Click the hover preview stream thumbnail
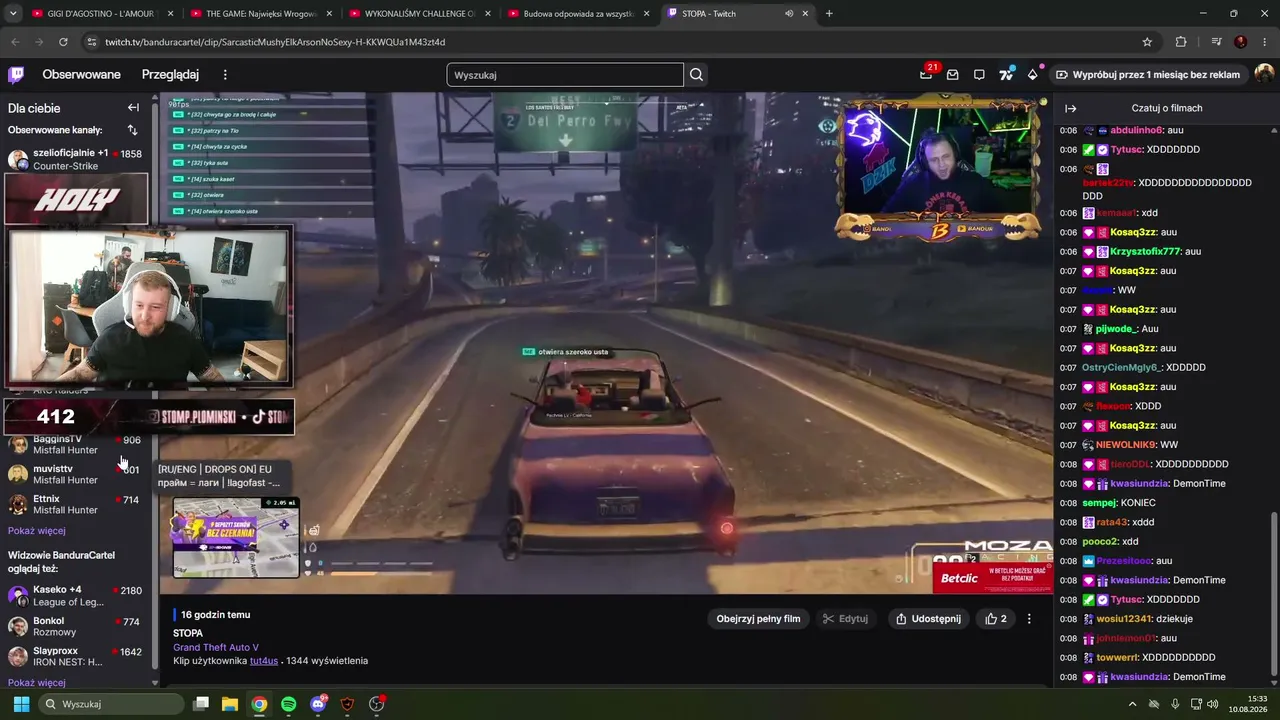The height and width of the screenshot is (720, 1280). (x=236, y=537)
